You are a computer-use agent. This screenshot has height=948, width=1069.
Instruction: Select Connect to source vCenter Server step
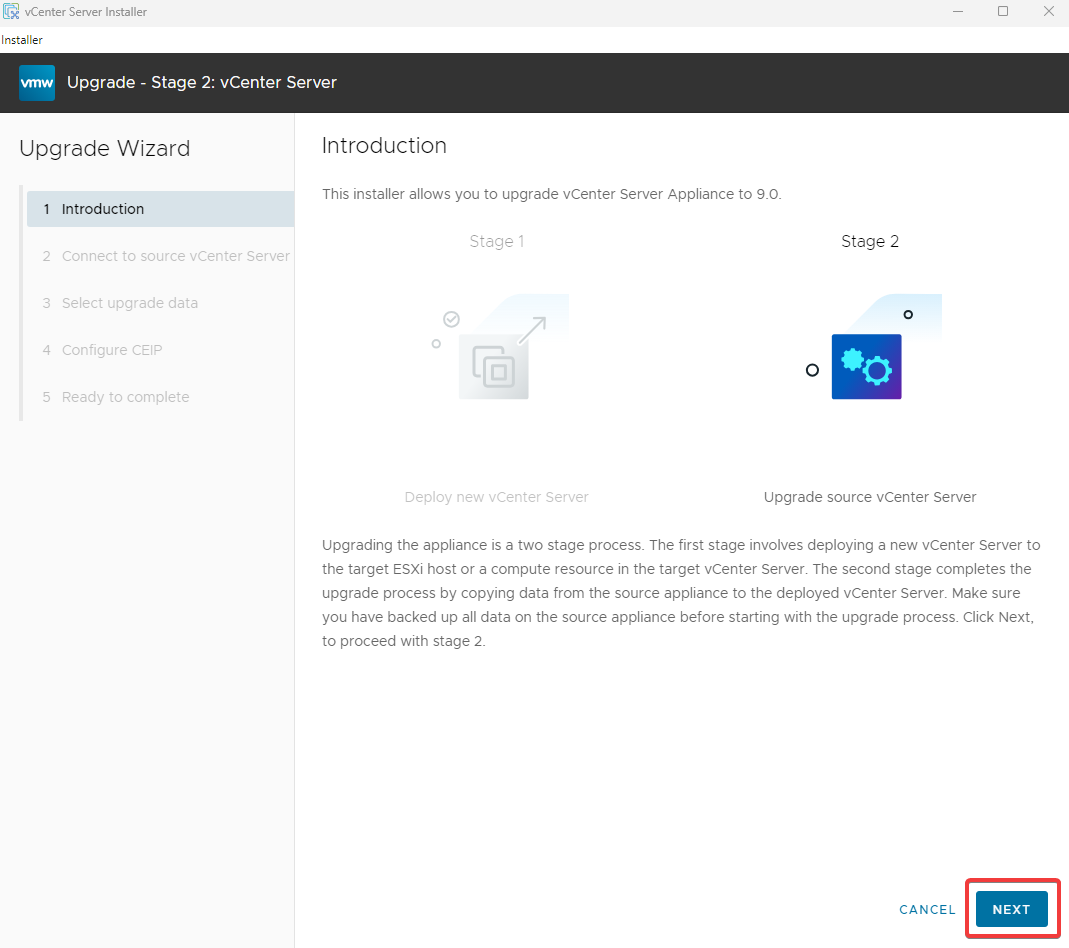166,256
